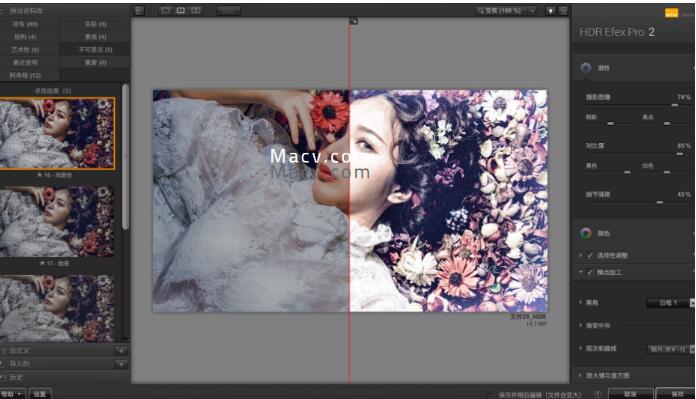This screenshot has width=696, height=399.
Task: Click the star 16 preset label
Action: 54,175
